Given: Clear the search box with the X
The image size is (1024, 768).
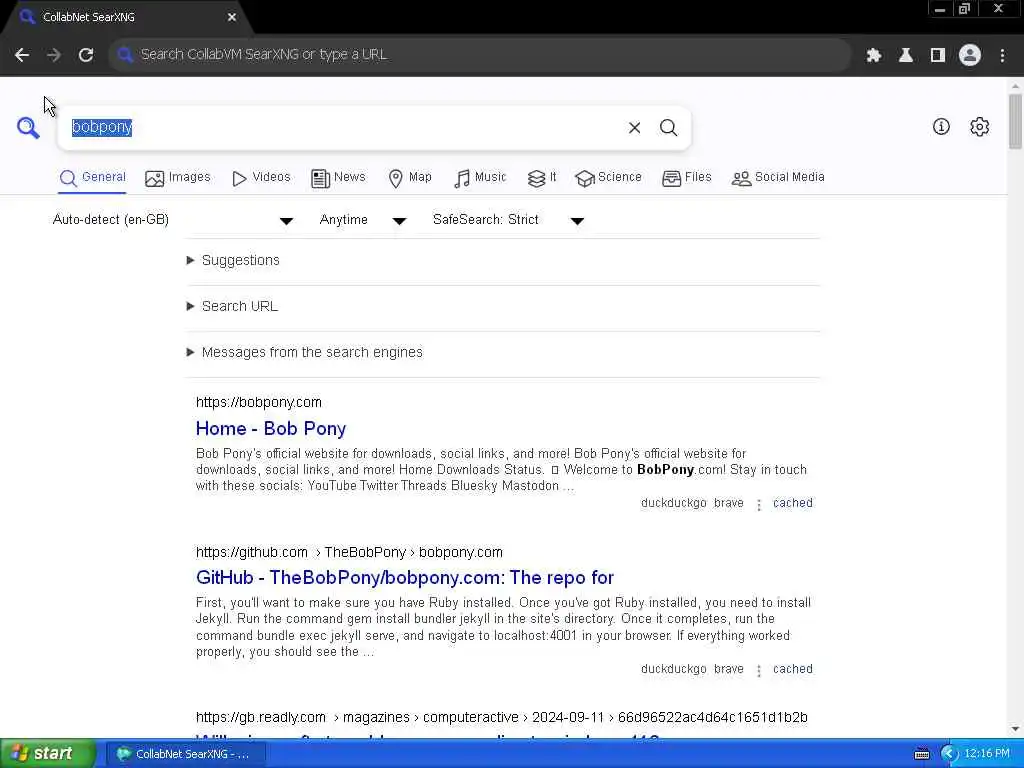Looking at the screenshot, I should click(x=634, y=127).
